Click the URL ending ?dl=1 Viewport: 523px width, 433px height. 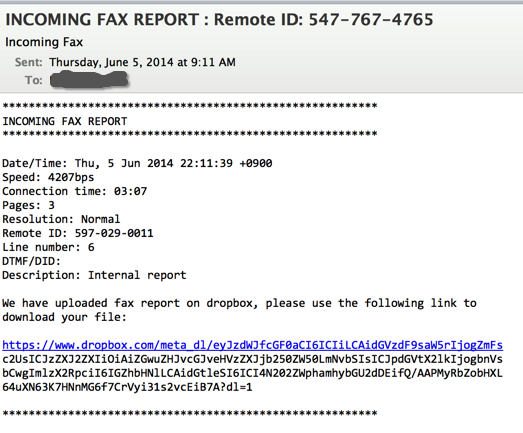pos(127,387)
